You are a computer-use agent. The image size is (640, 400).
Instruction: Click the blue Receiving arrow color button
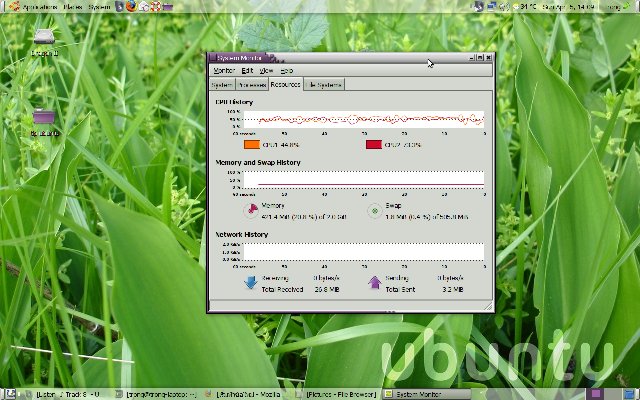251,282
